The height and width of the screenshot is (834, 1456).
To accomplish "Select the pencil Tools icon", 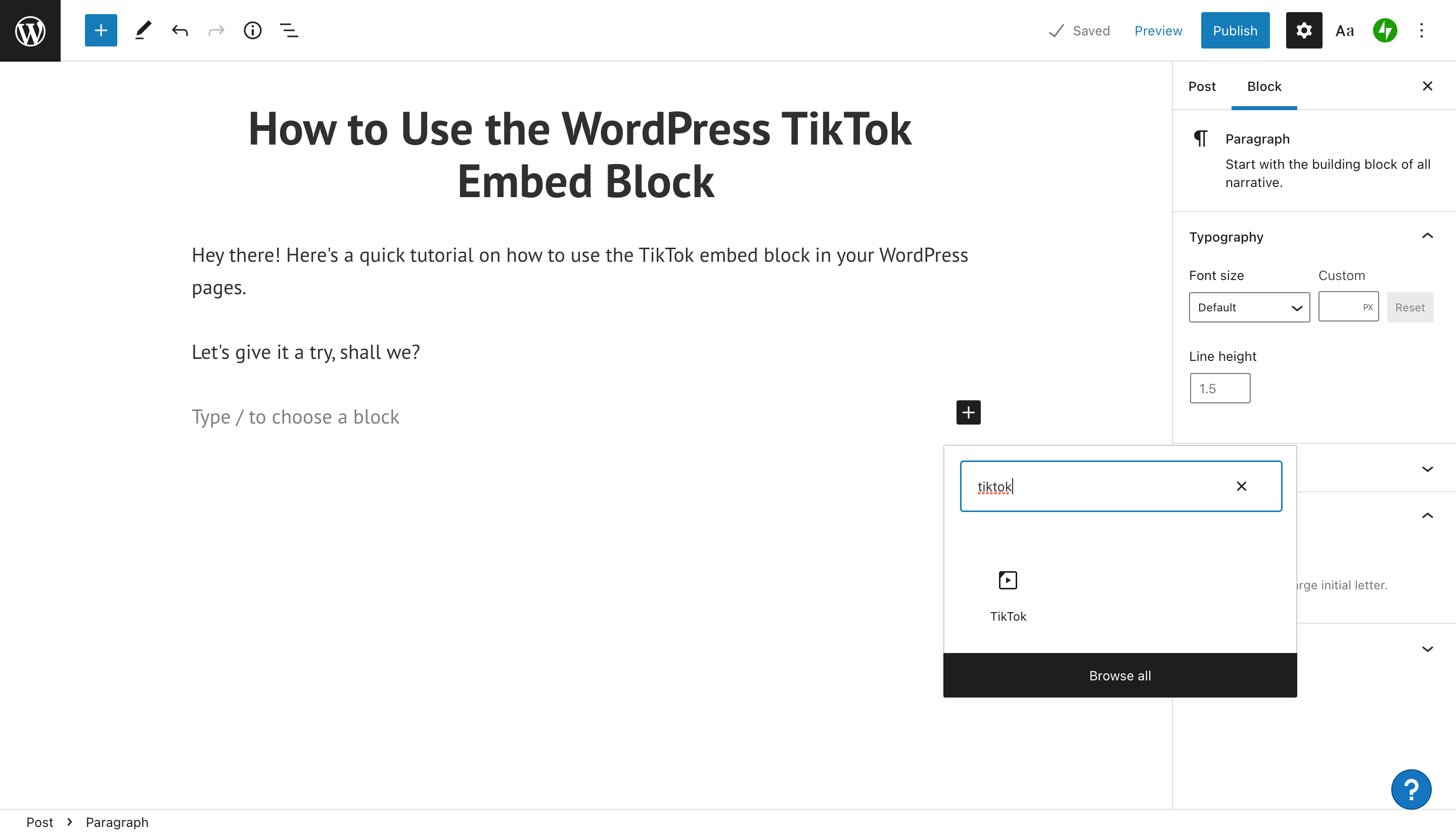I will click(143, 30).
